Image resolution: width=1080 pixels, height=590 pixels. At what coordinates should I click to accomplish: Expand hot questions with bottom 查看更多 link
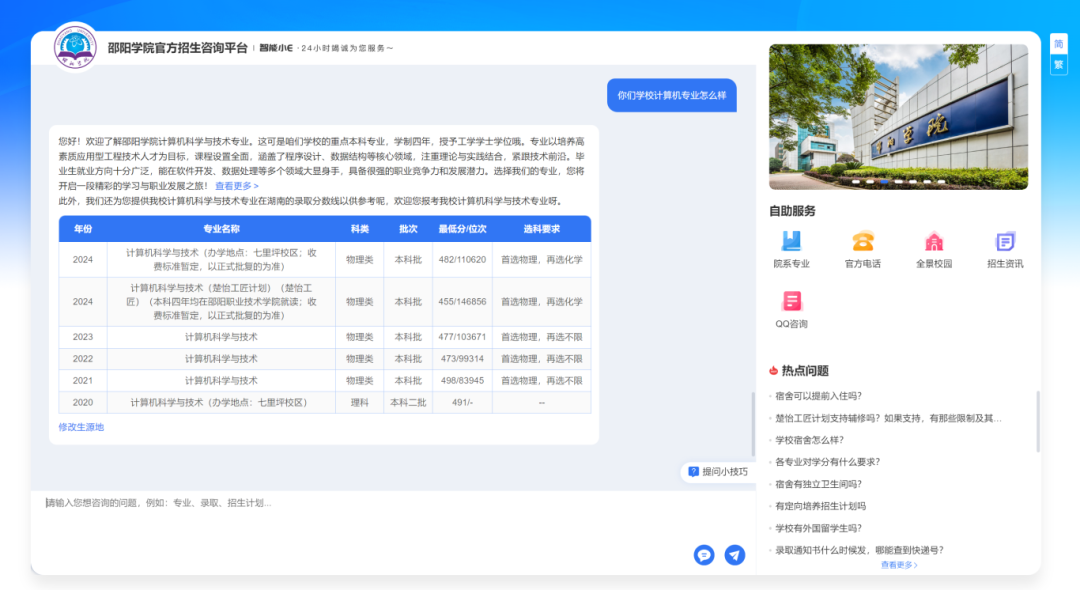[898, 565]
